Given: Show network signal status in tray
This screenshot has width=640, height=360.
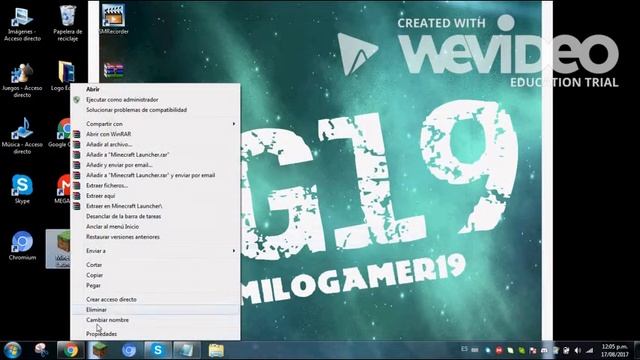Looking at the screenshot, I should (x=590, y=350).
